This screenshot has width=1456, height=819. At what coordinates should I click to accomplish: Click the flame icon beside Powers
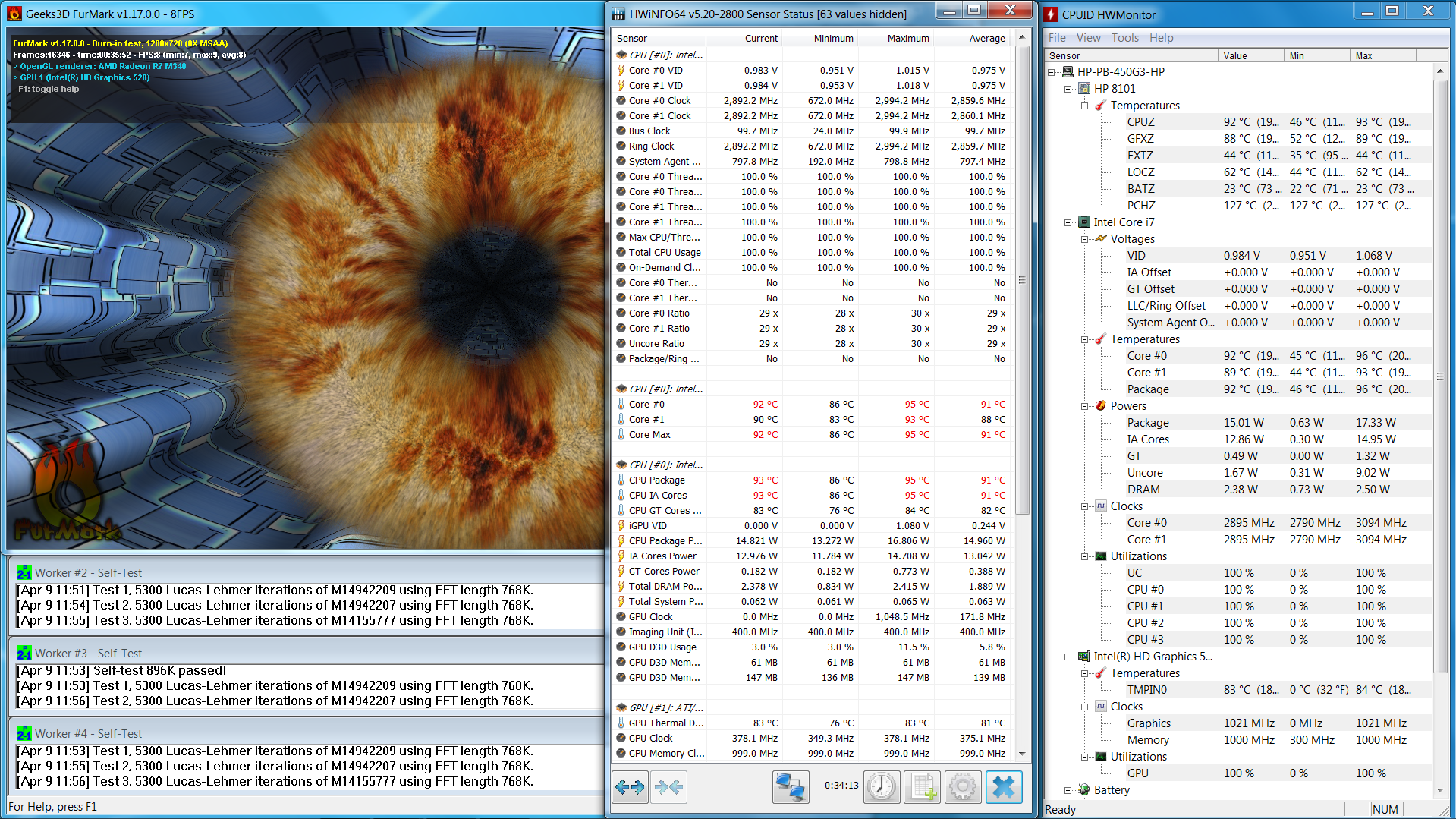point(1101,405)
